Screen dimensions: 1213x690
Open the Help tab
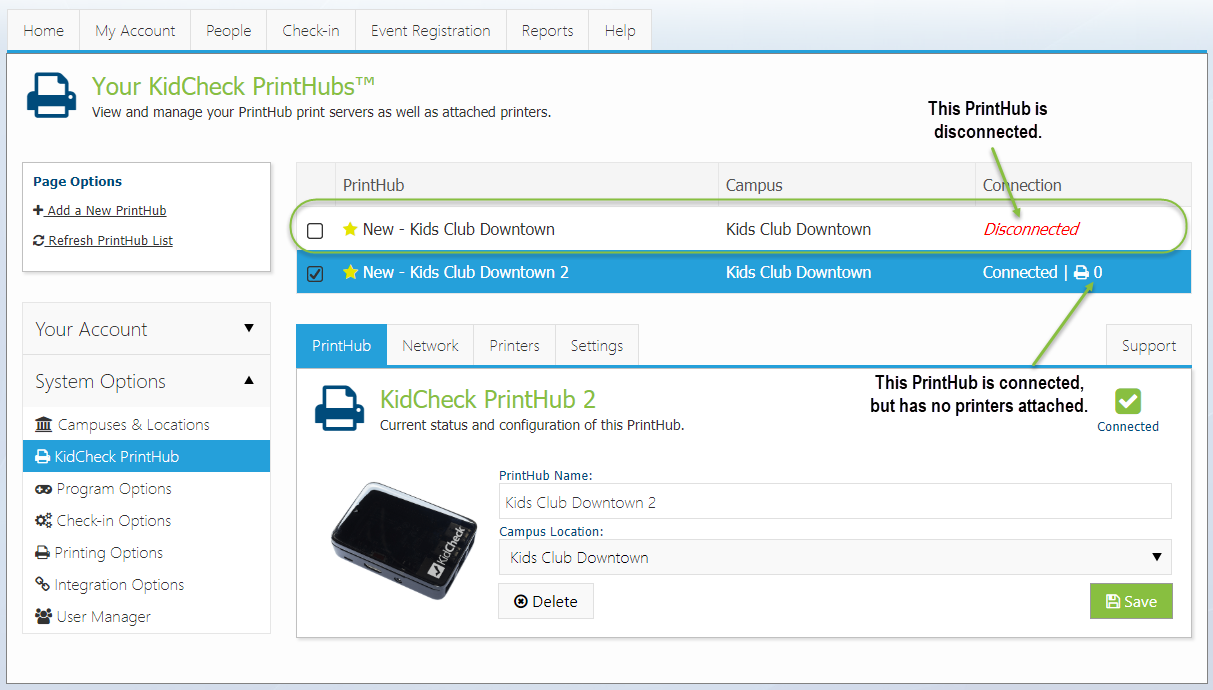point(620,30)
